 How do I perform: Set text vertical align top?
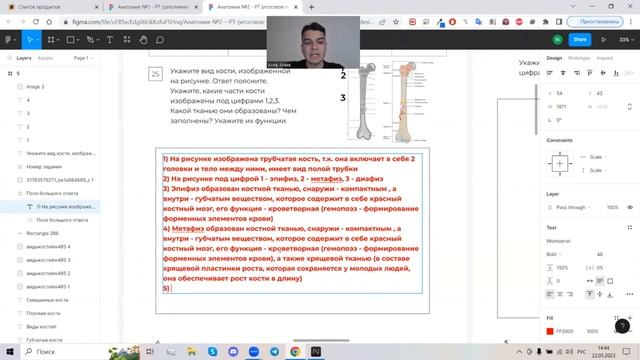click(590, 294)
